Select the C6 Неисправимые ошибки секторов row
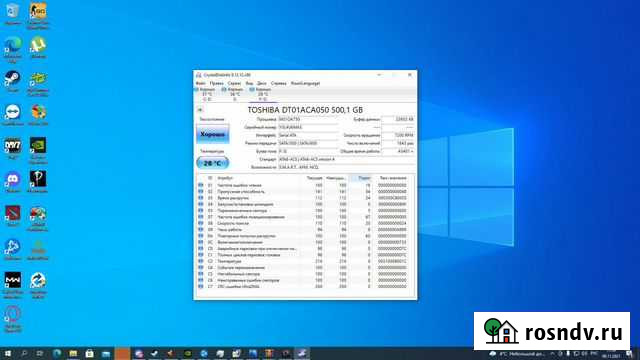 coord(302,280)
